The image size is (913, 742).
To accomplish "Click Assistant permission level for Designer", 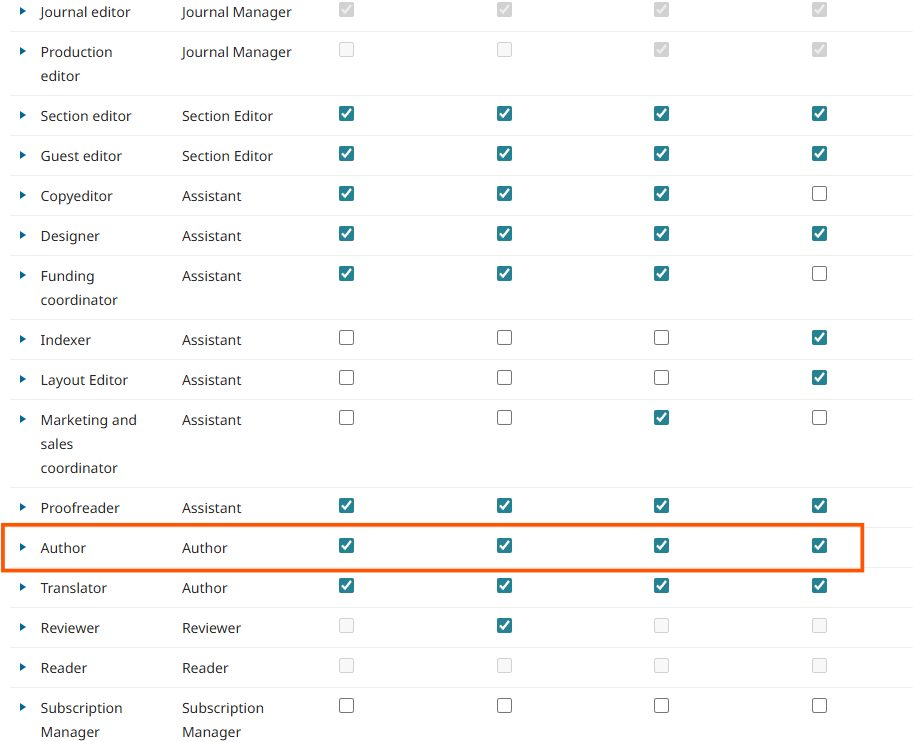I will (x=211, y=236).
